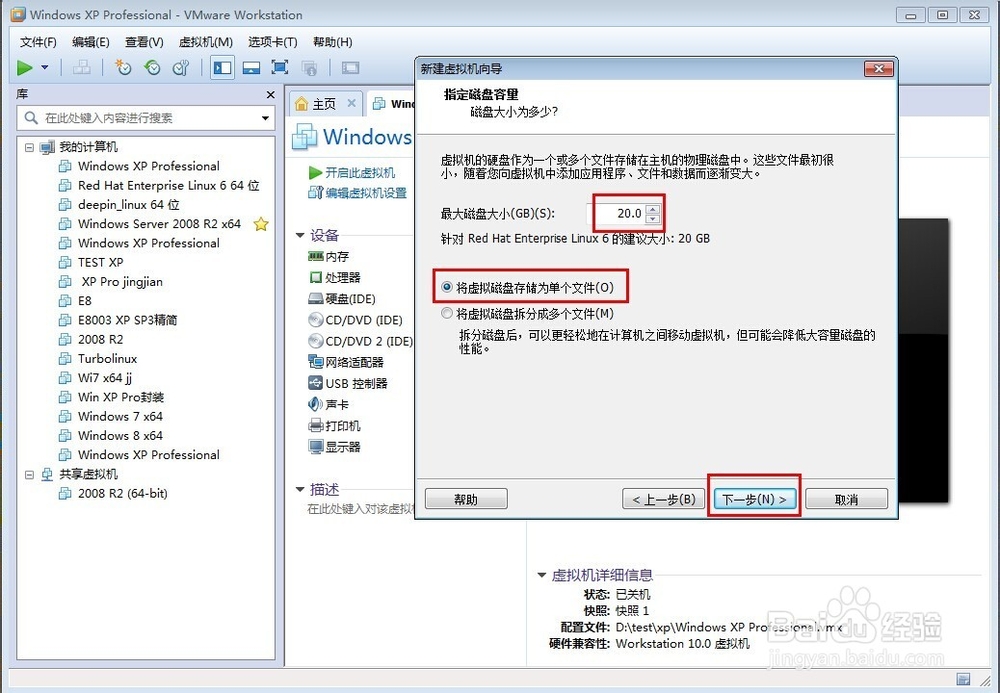The height and width of the screenshot is (693, 1000).
Task: Click the revert to snapshot icon
Action: click(152, 68)
